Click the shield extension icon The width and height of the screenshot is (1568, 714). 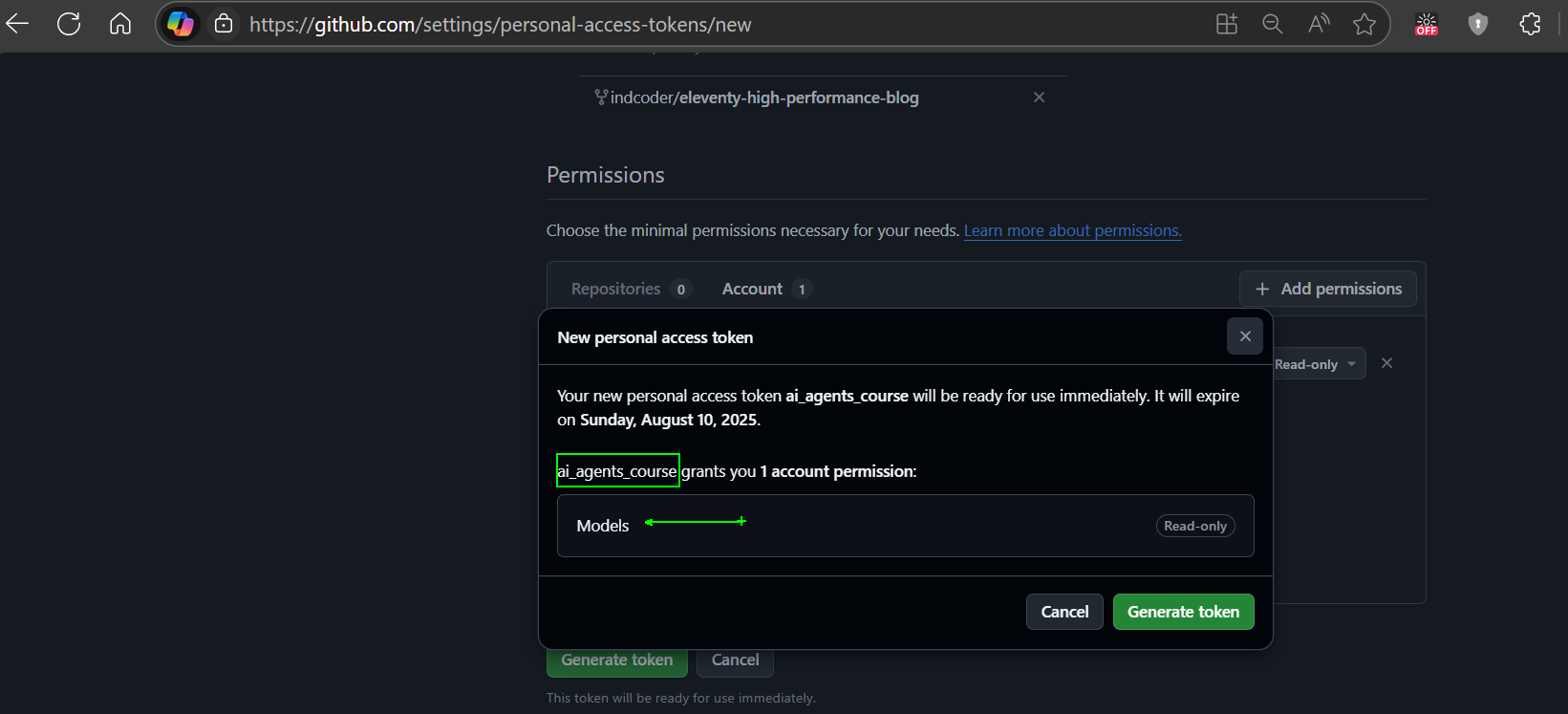click(x=1477, y=24)
